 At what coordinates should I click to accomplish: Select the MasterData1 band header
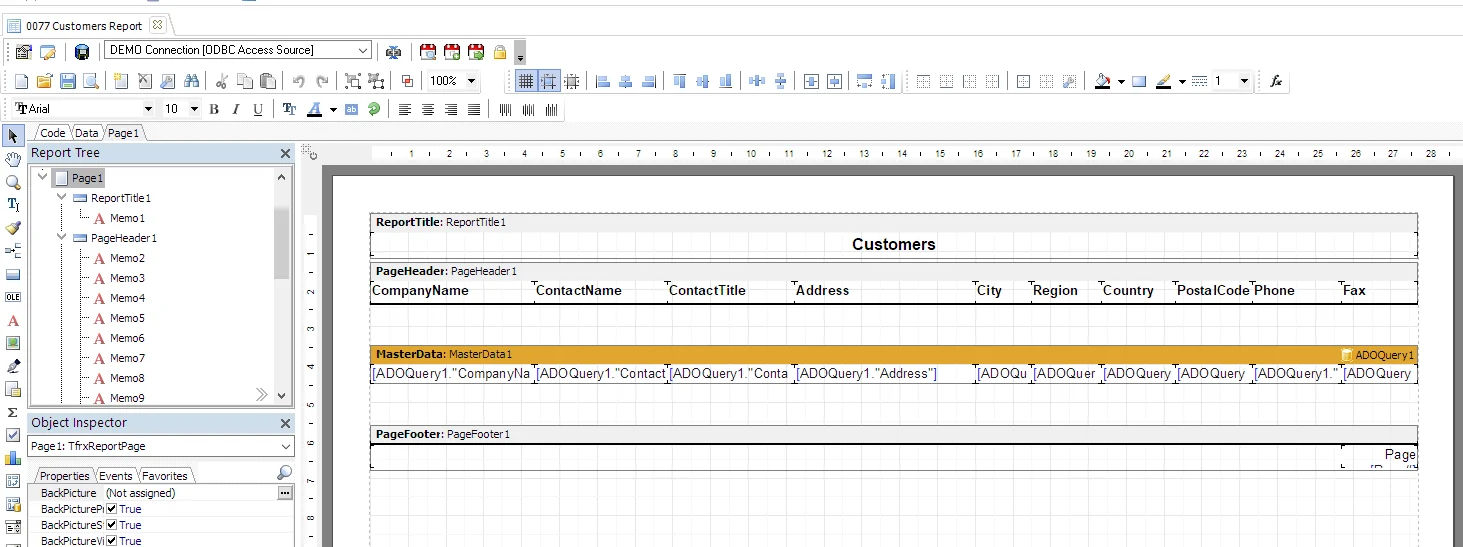pyautogui.click(x=894, y=354)
